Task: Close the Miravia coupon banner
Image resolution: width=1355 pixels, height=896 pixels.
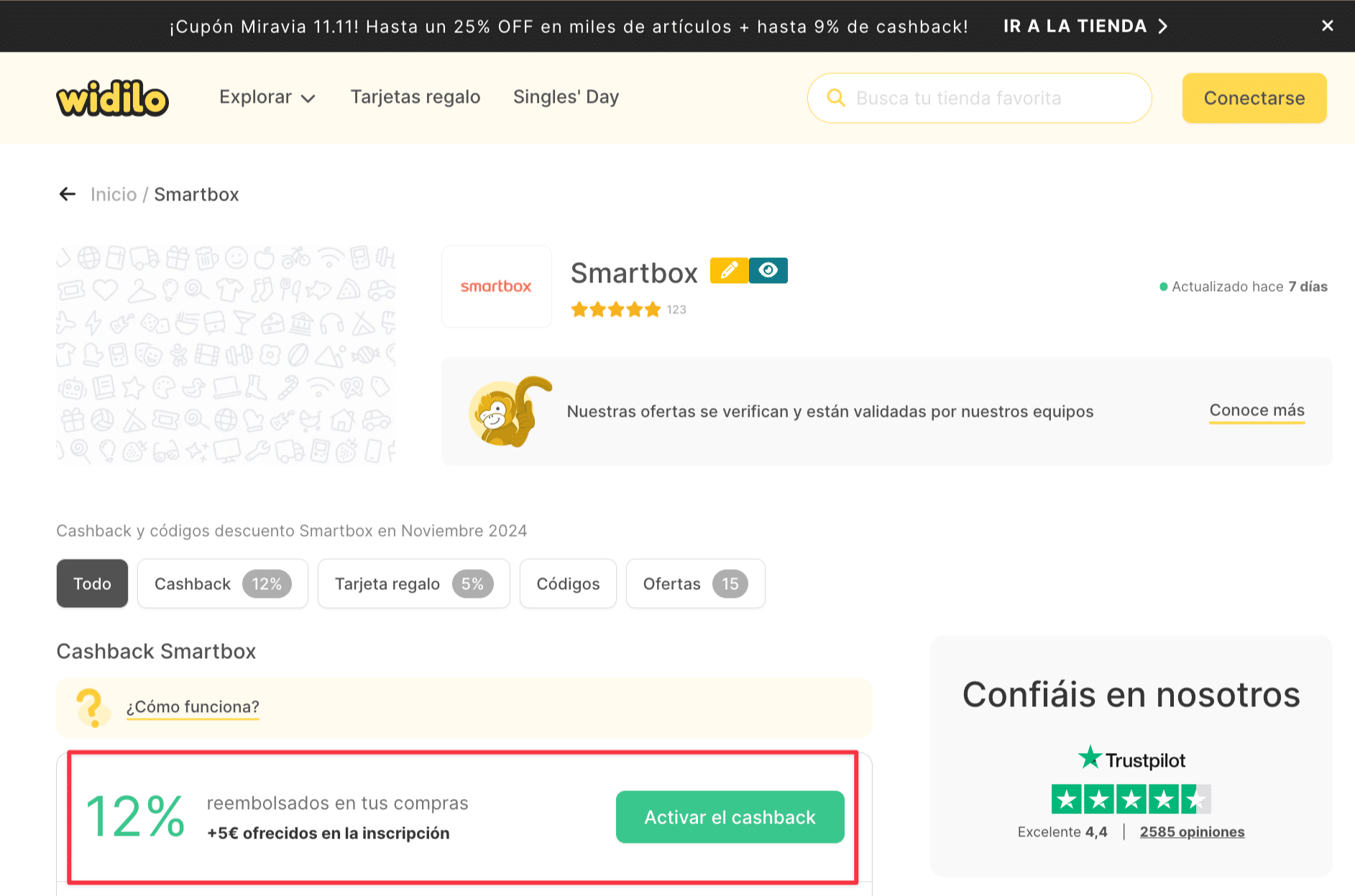Action: [1327, 26]
